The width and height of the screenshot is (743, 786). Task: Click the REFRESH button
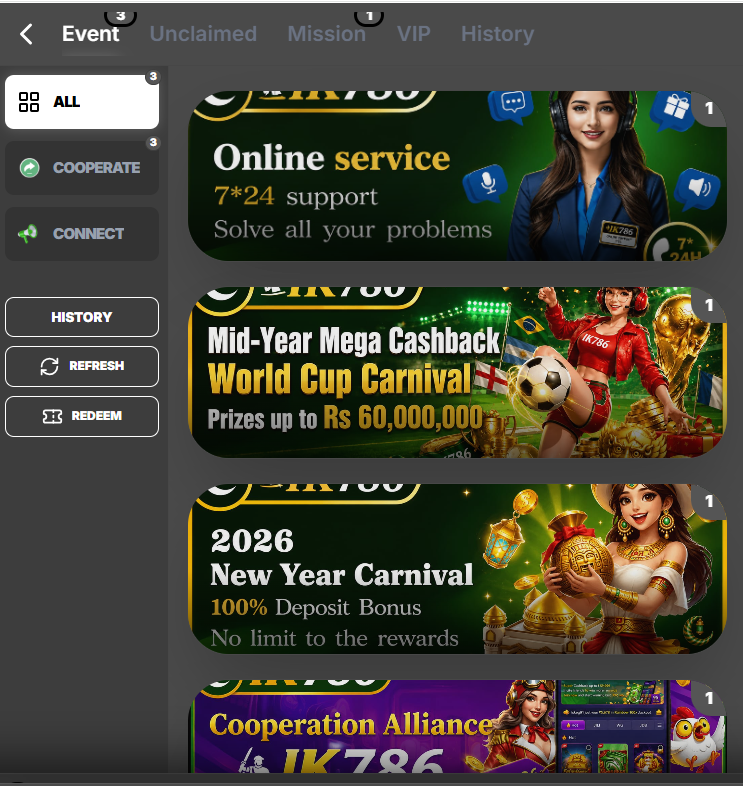(82, 366)
